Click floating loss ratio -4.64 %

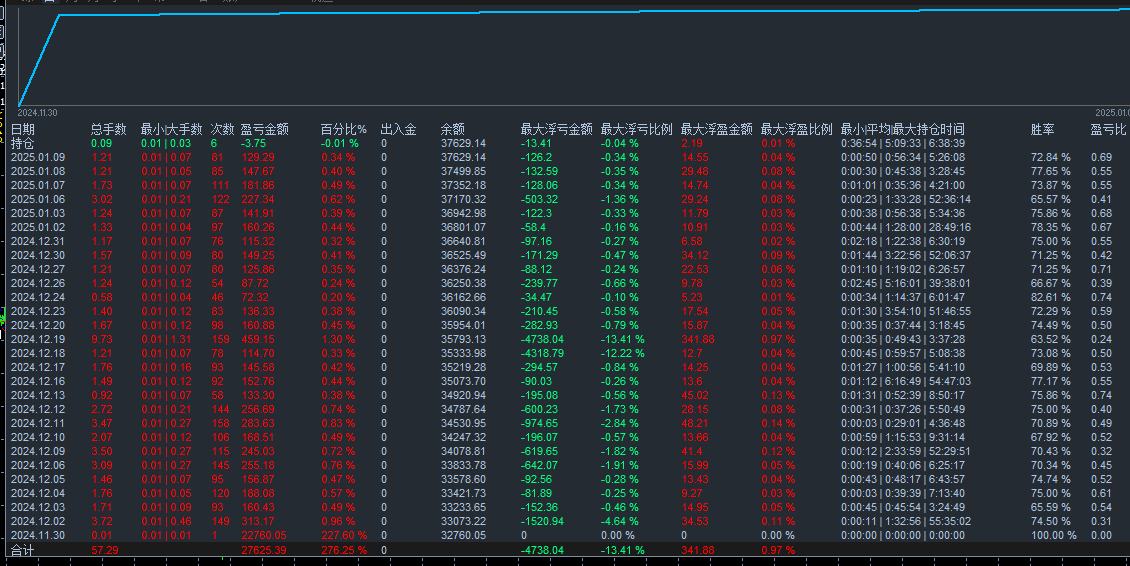(620, 521)
